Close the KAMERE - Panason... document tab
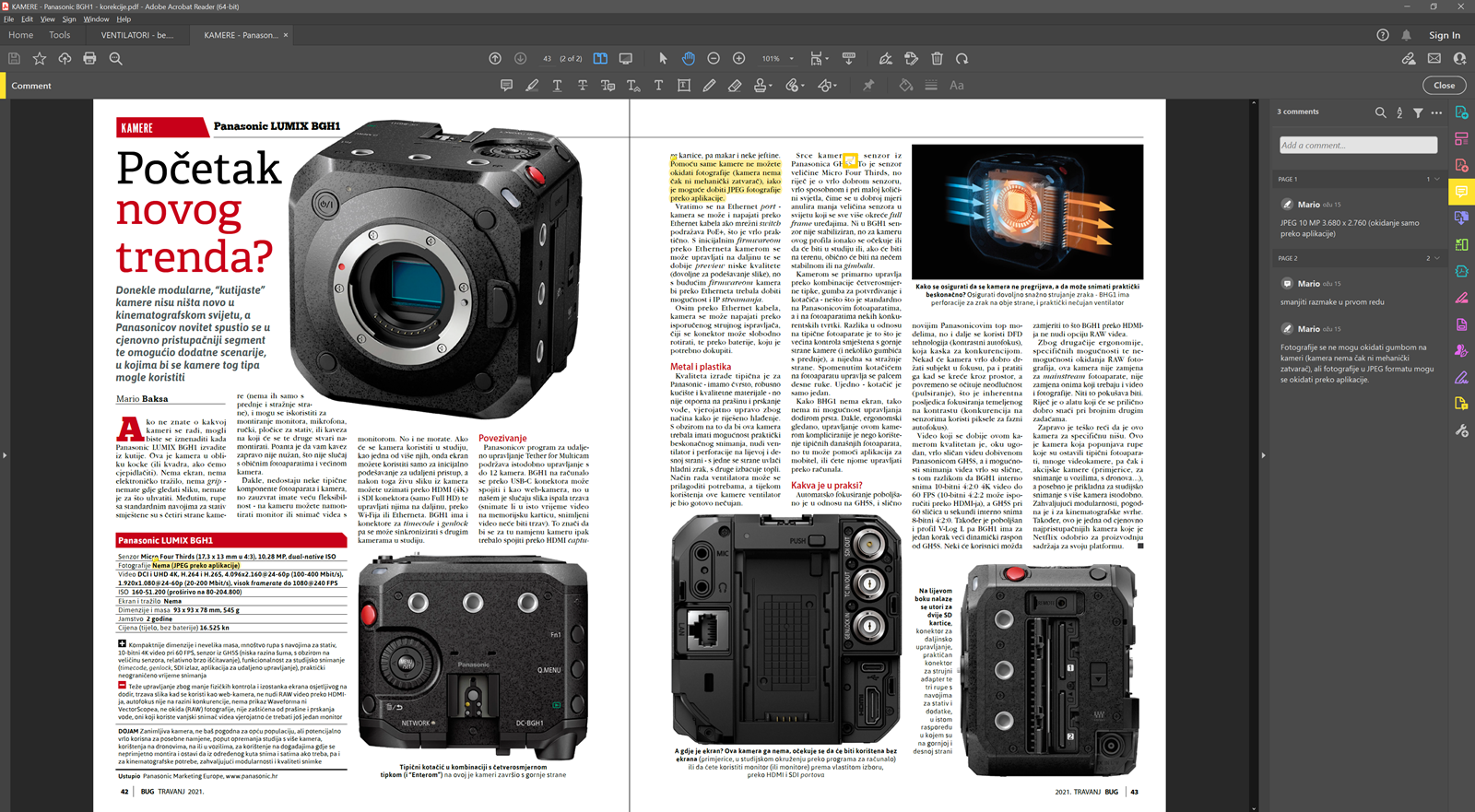The image size is (1475, 812). click(286, 35)
